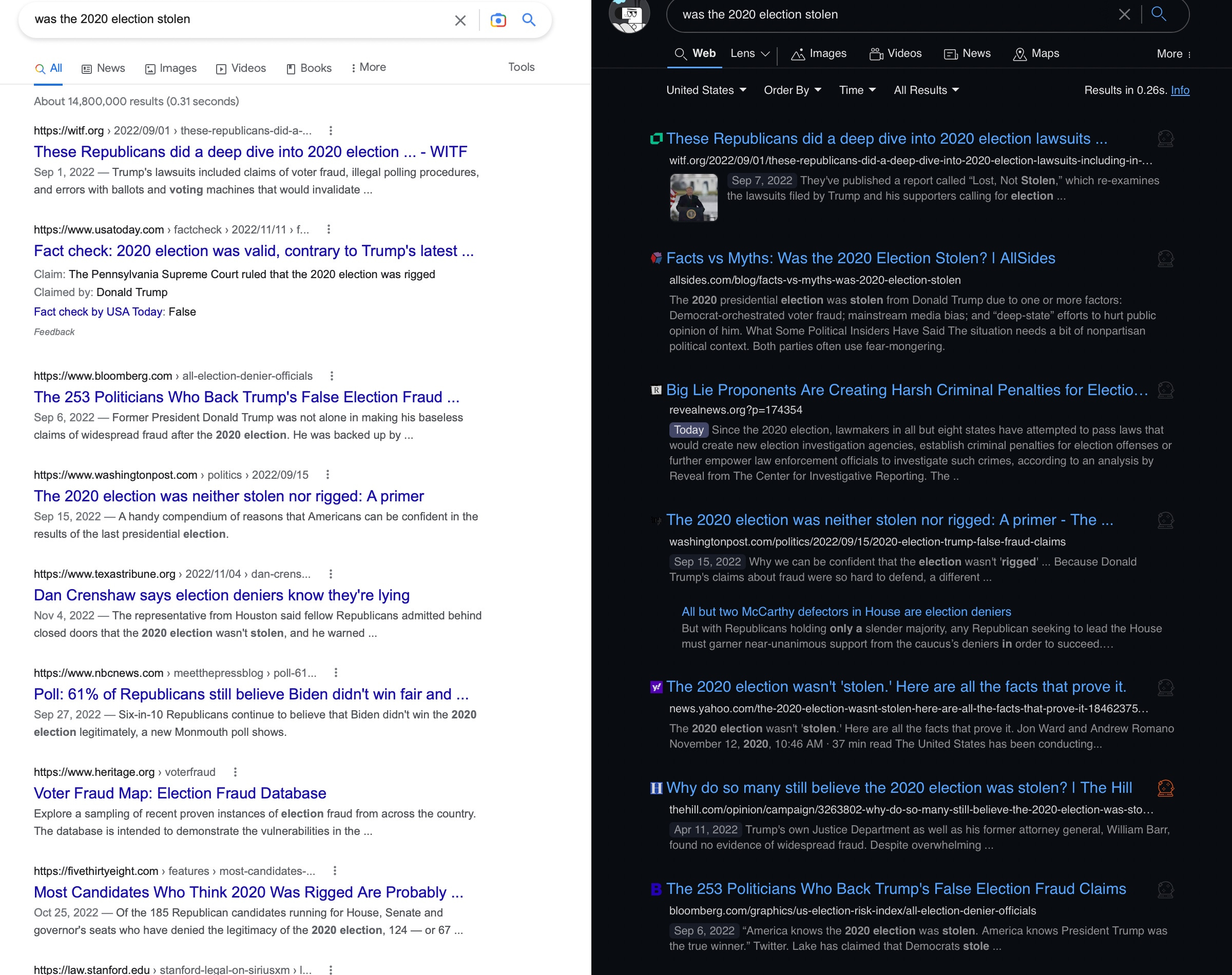This screenshot has width=1232, height=975.
Task: Click crystal ball icon beside WITF Brave result
Action: pyautogui.click(x=1165, y=139)
